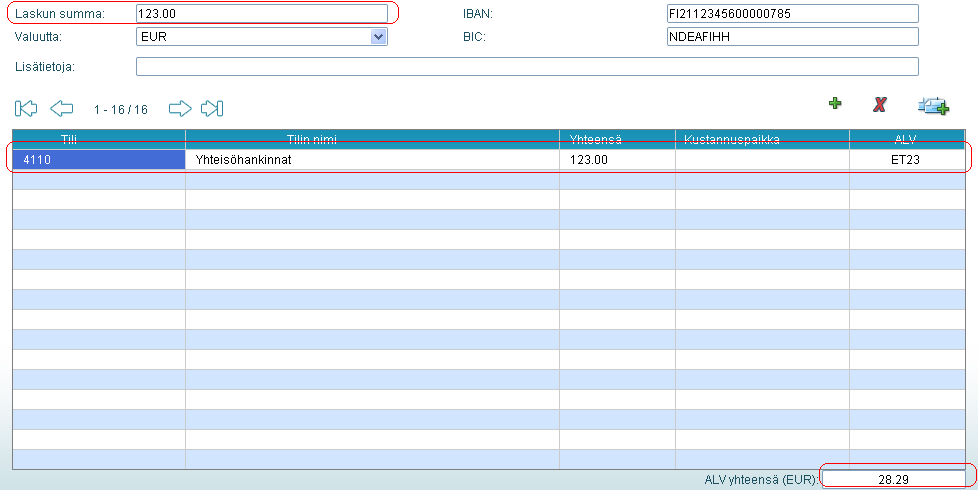
Task: Click the 123.00 total cell in row
Action: point(617,160)
